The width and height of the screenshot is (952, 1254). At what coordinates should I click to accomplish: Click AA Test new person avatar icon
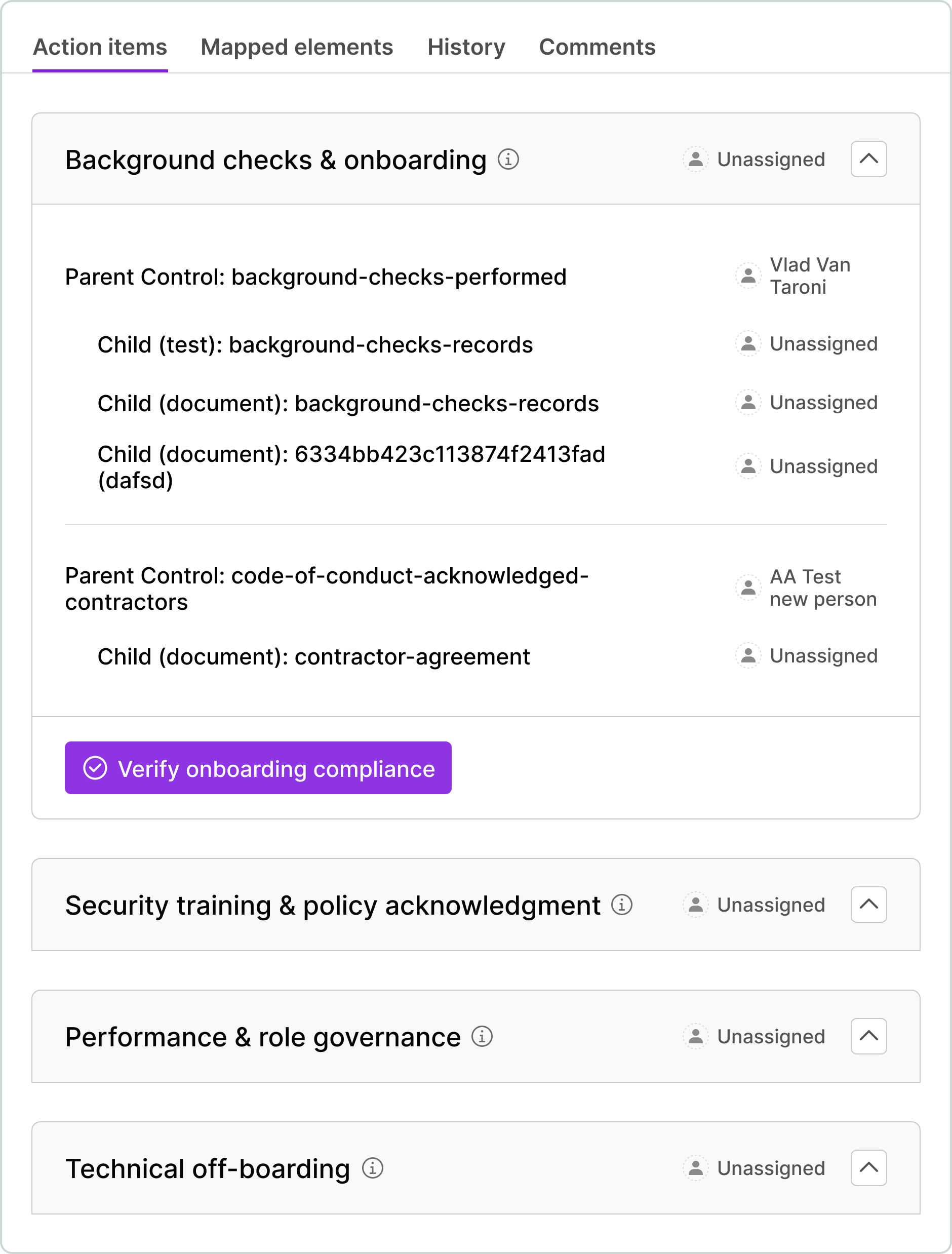click(x=748, y=587)
